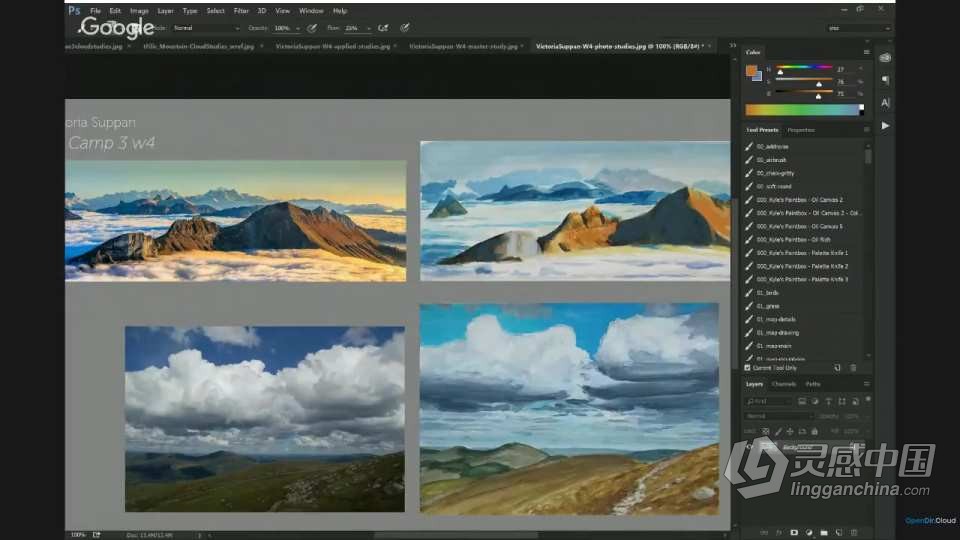Lock image pixels brush icon
Viewport: 960px width, 540px height.
778,432
